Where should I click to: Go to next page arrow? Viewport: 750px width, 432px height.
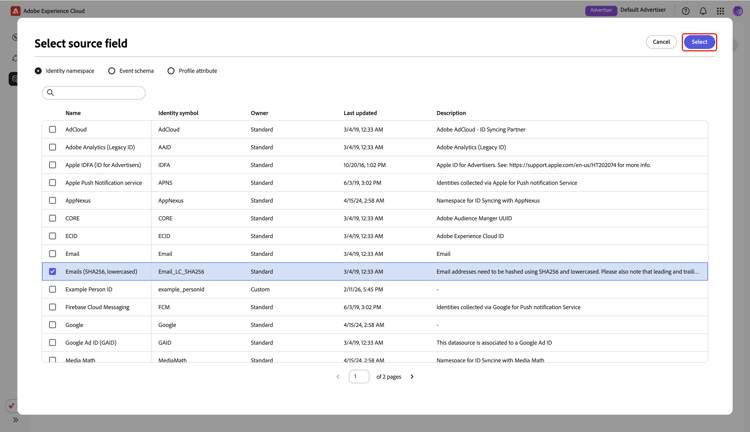tap(412, 377)
